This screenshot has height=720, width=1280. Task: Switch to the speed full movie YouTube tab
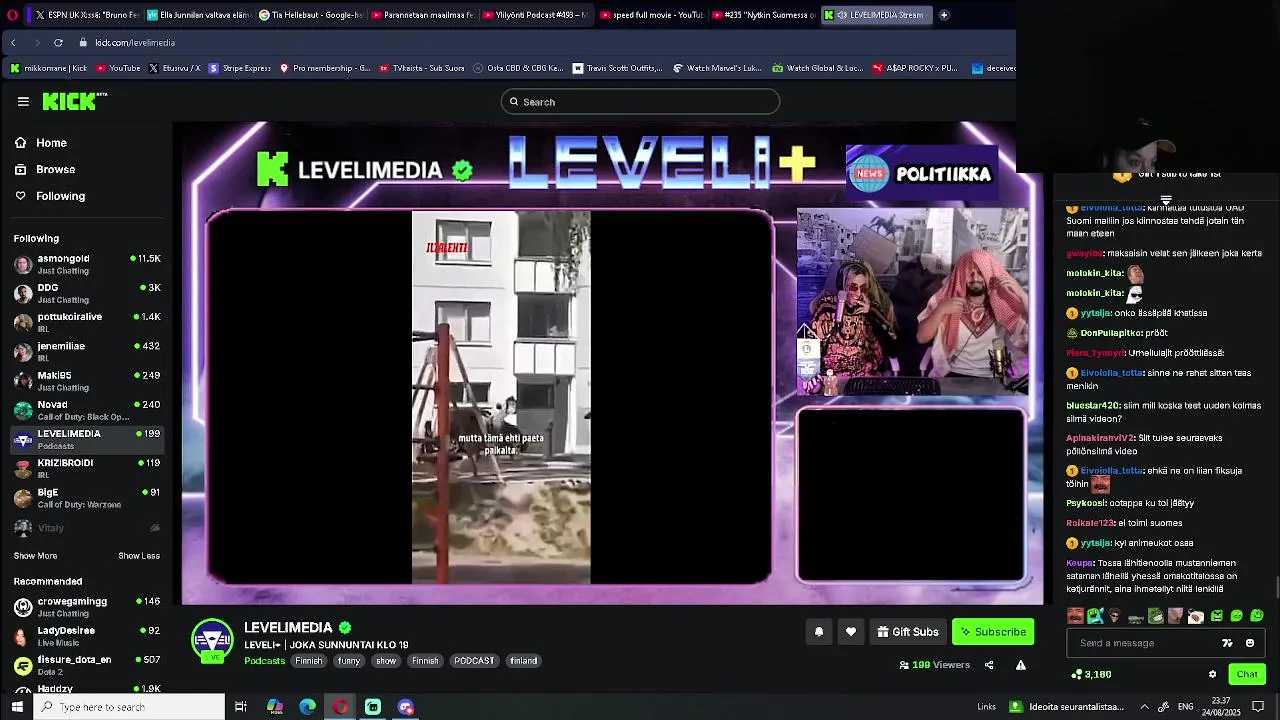(x=650, y=15)
